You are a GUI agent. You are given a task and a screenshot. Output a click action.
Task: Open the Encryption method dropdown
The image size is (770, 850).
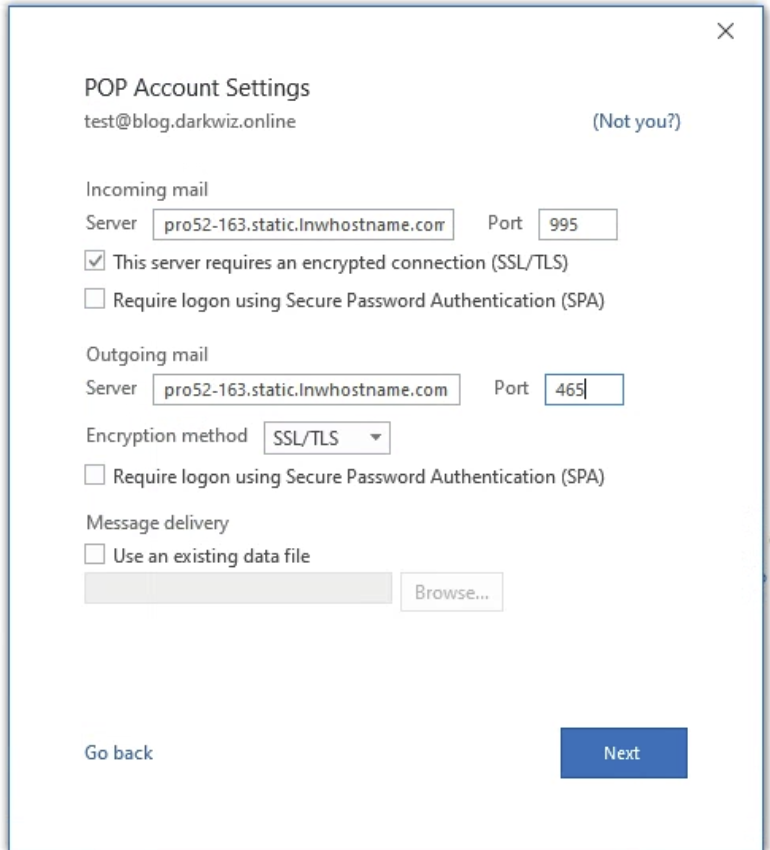[x=326, y=438]
